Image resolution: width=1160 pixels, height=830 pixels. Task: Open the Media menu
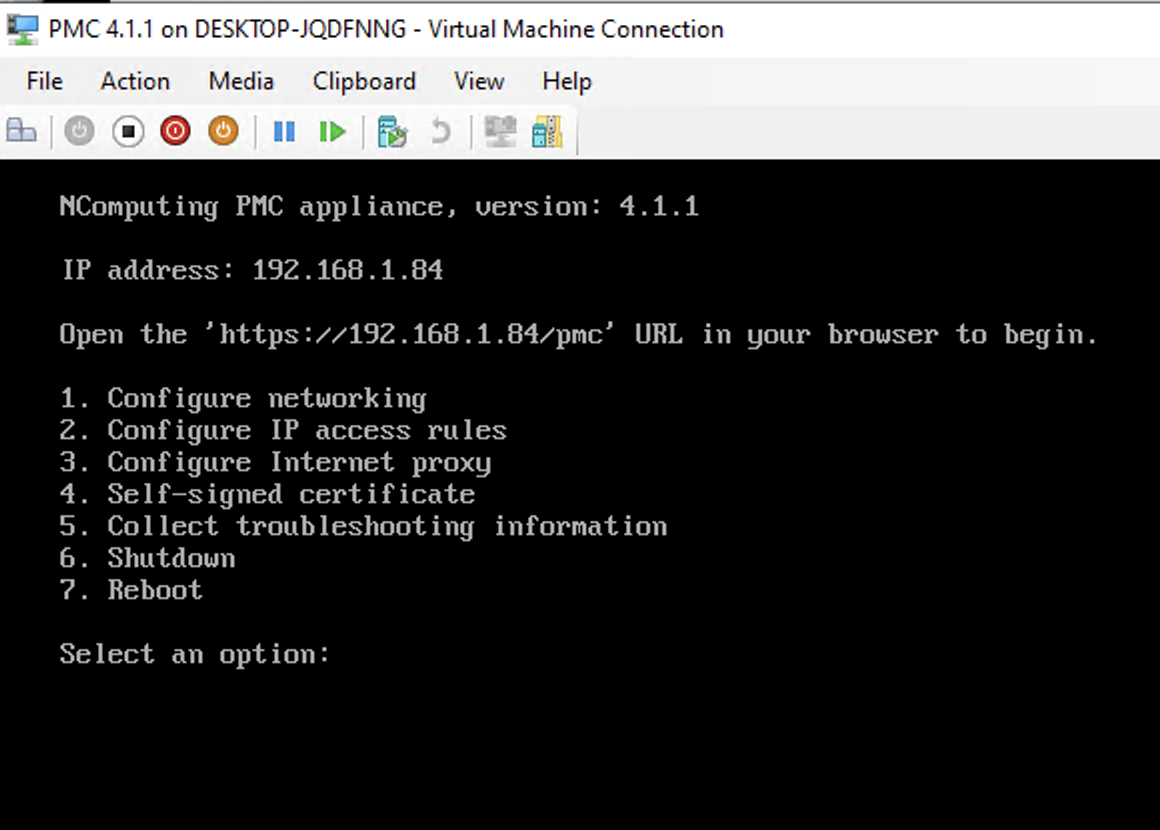coord(241,81)
